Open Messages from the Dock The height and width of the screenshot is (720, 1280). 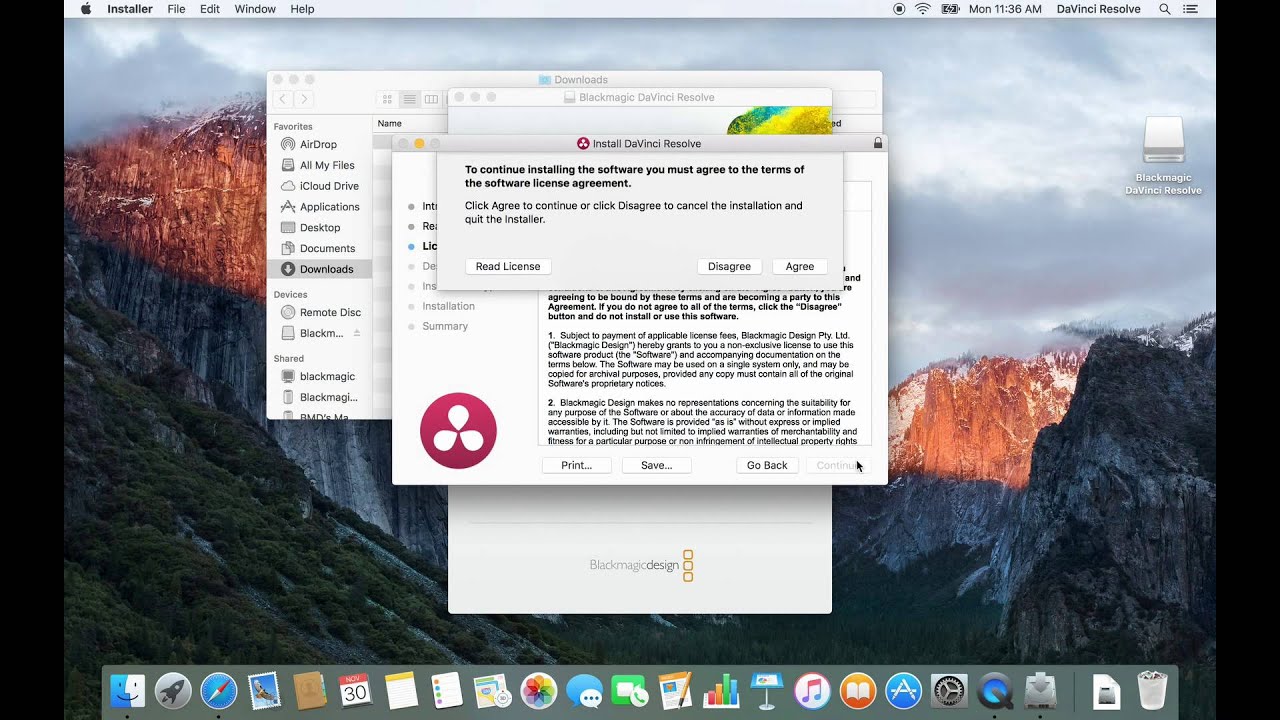point(584,691)
